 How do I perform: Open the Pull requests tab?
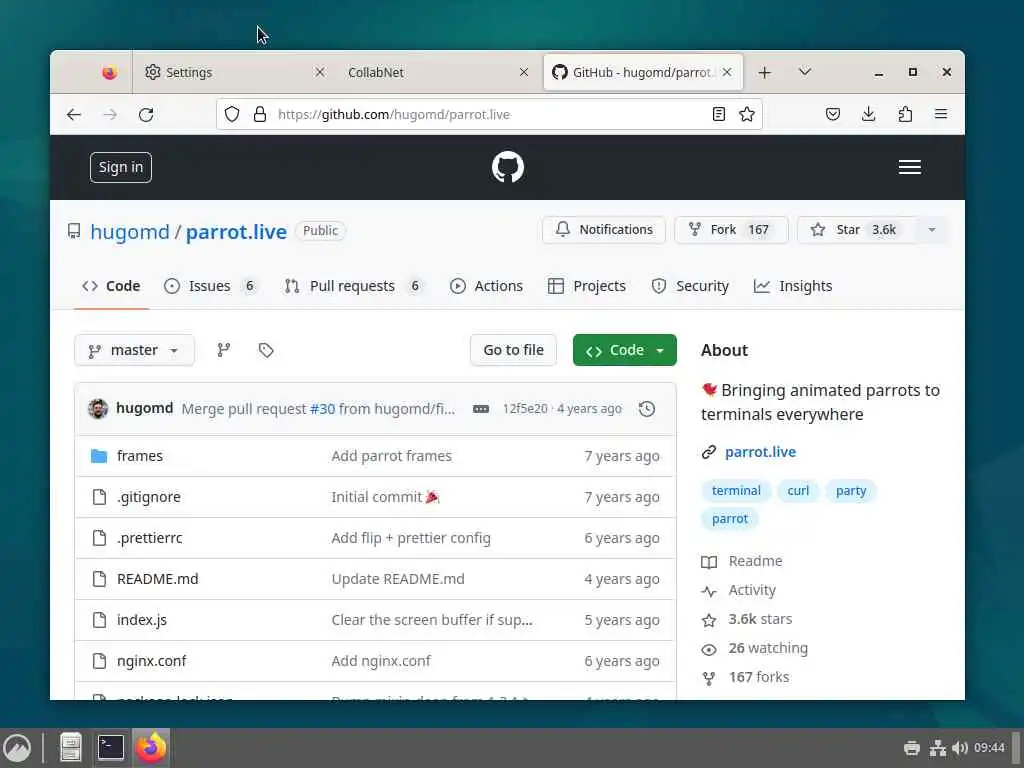click(x=353, y=287)
